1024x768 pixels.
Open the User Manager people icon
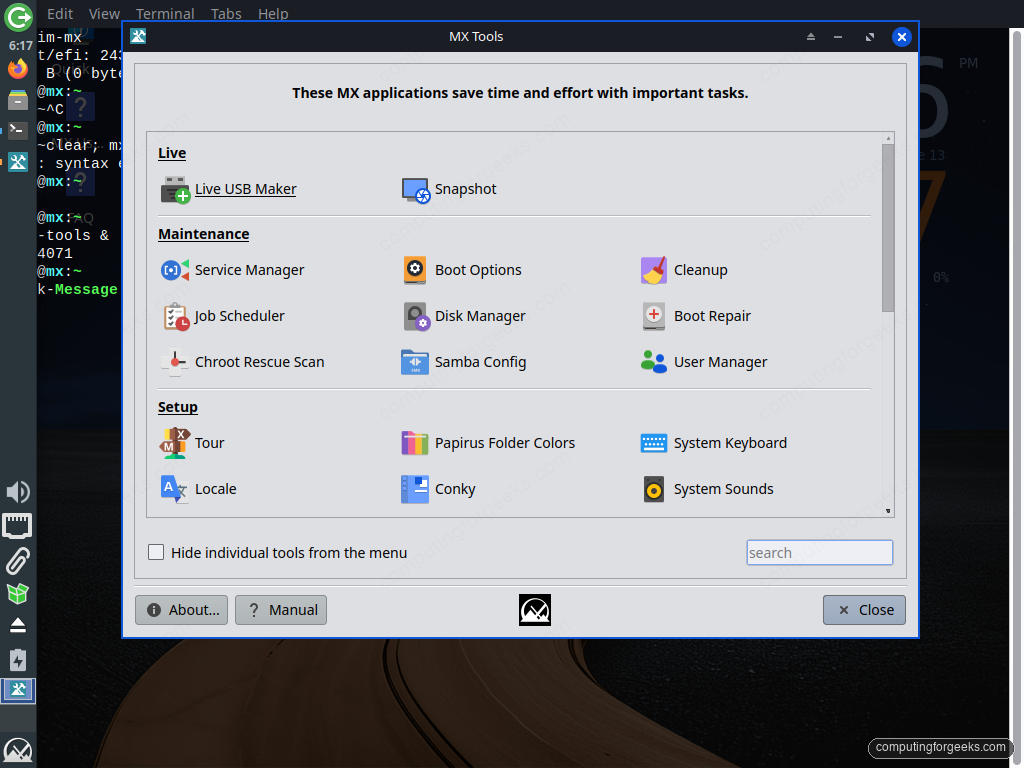click(654, 362)
